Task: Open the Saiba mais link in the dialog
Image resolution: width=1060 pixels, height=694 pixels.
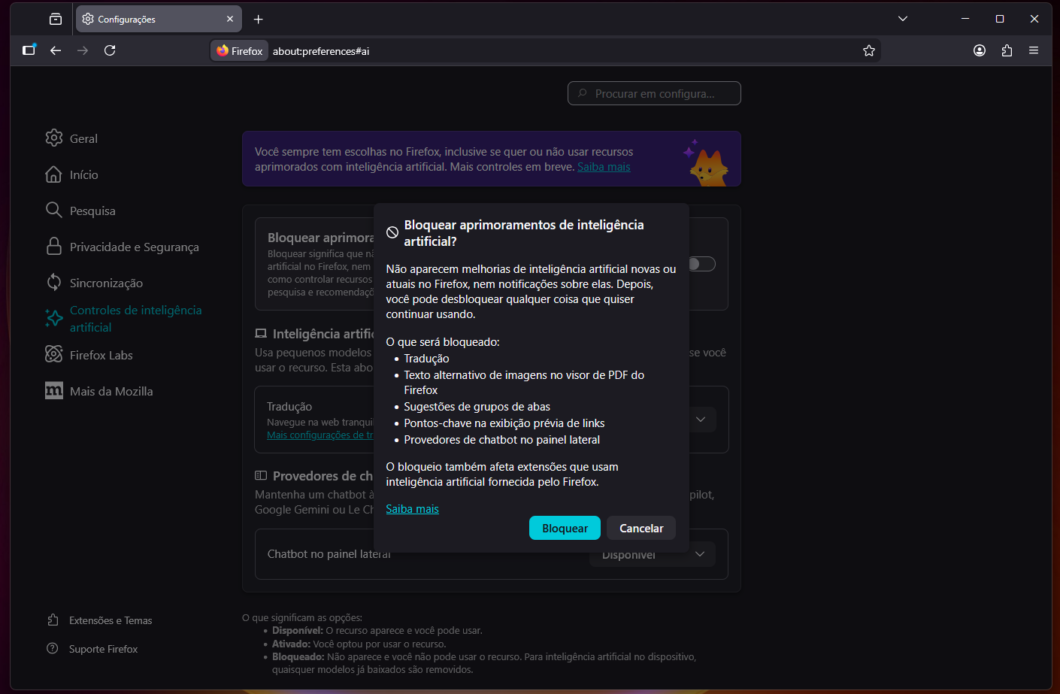Action: 412,508
